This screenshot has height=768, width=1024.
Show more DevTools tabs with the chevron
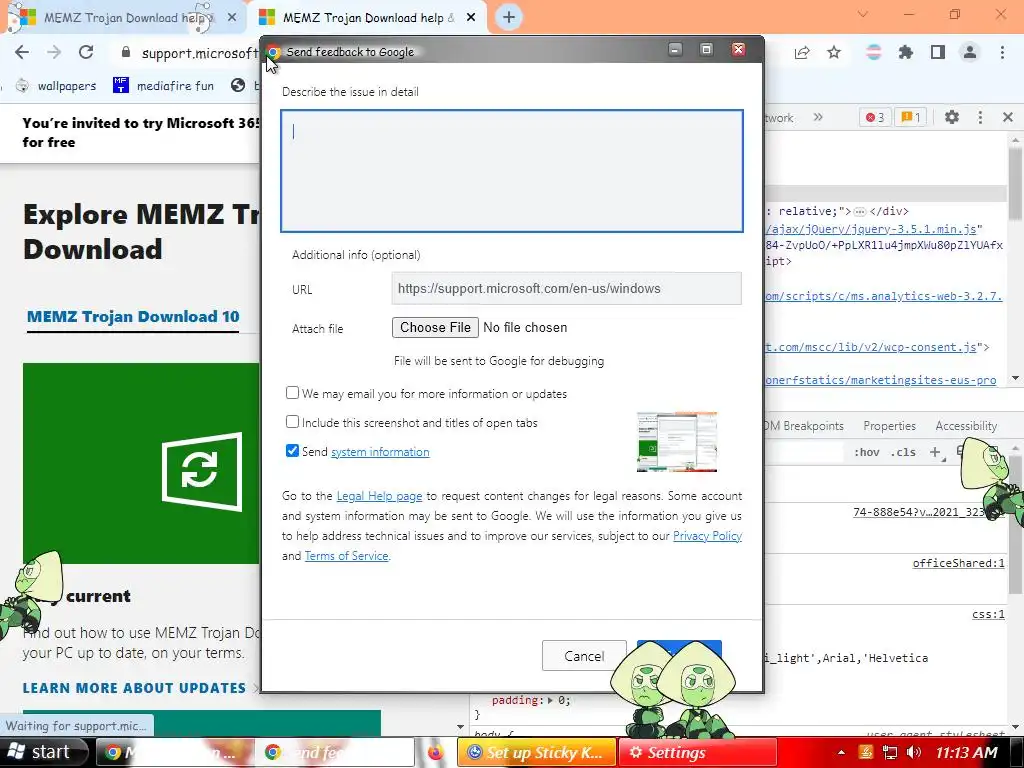coord(818,118)
